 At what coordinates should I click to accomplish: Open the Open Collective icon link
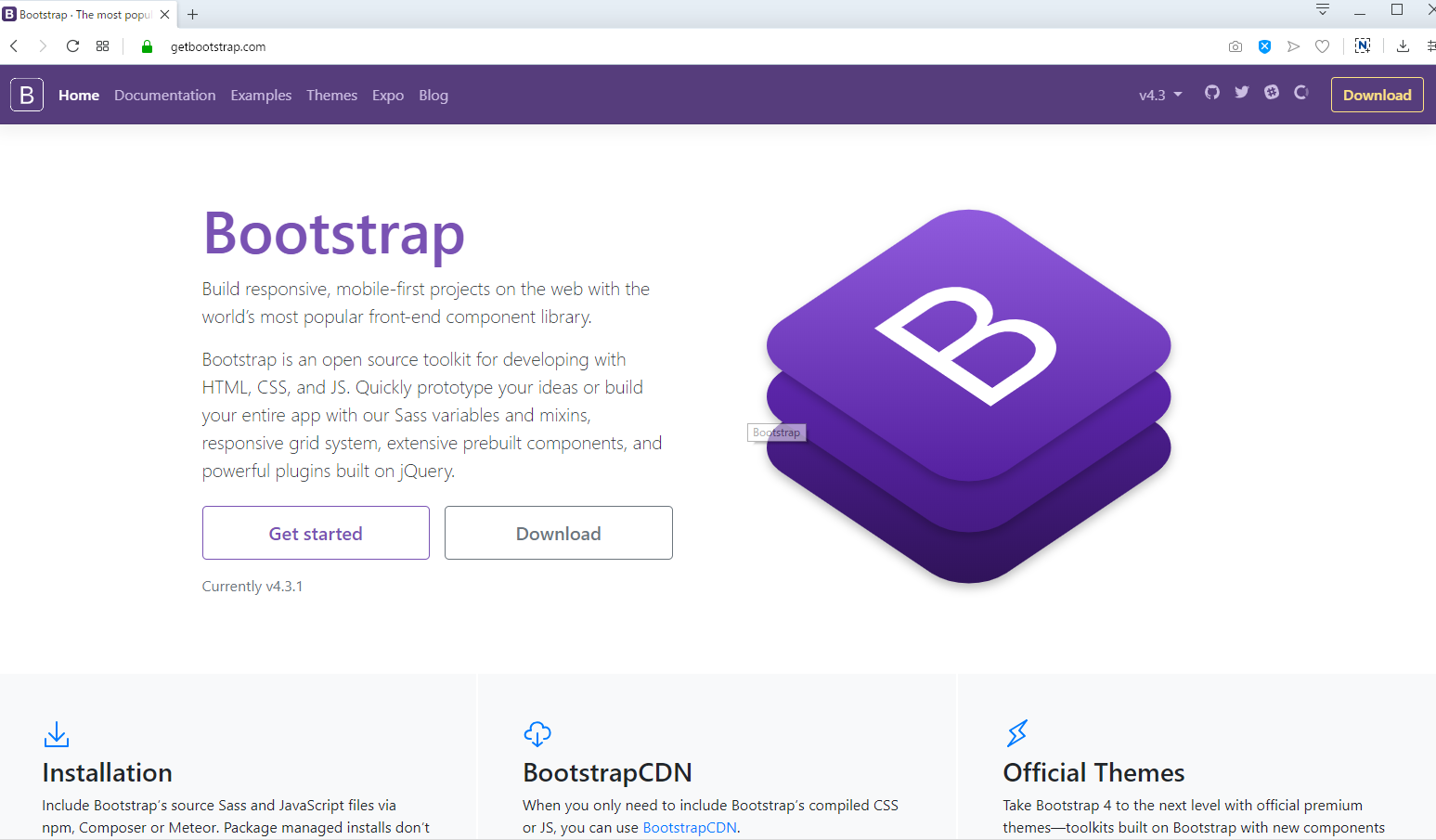click(1301, 92)
